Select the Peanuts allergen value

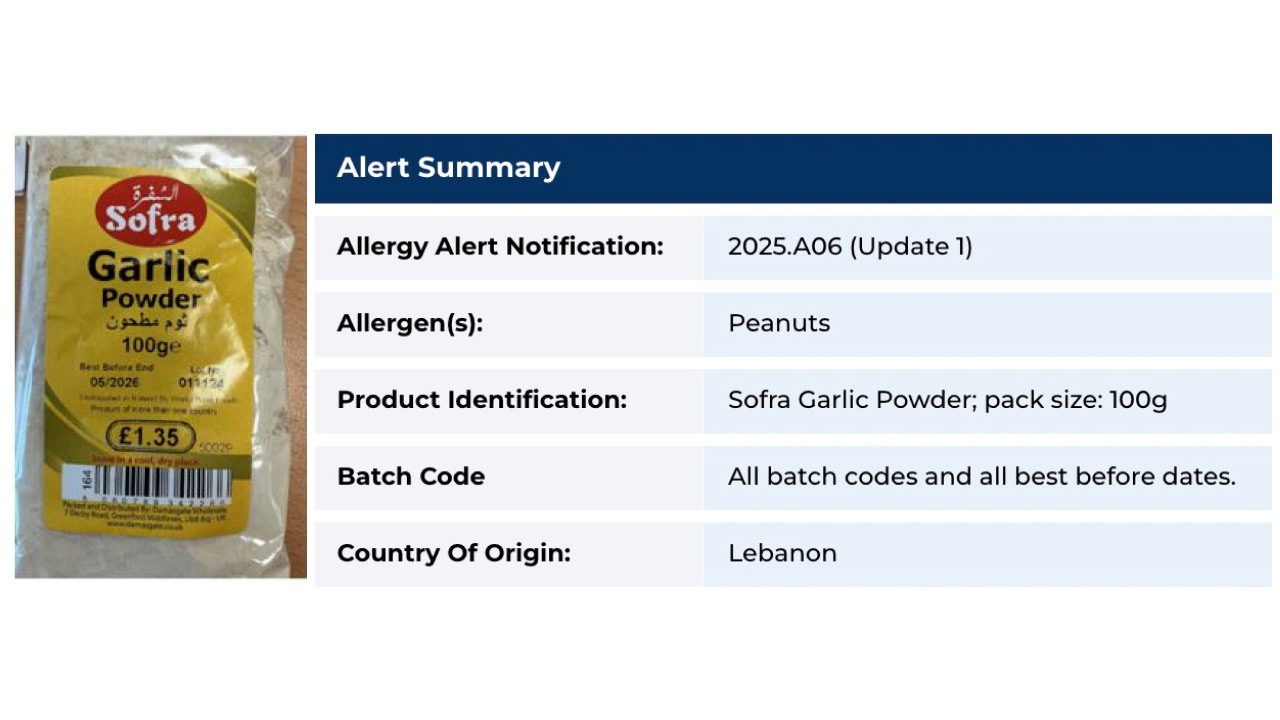point(779,323)
